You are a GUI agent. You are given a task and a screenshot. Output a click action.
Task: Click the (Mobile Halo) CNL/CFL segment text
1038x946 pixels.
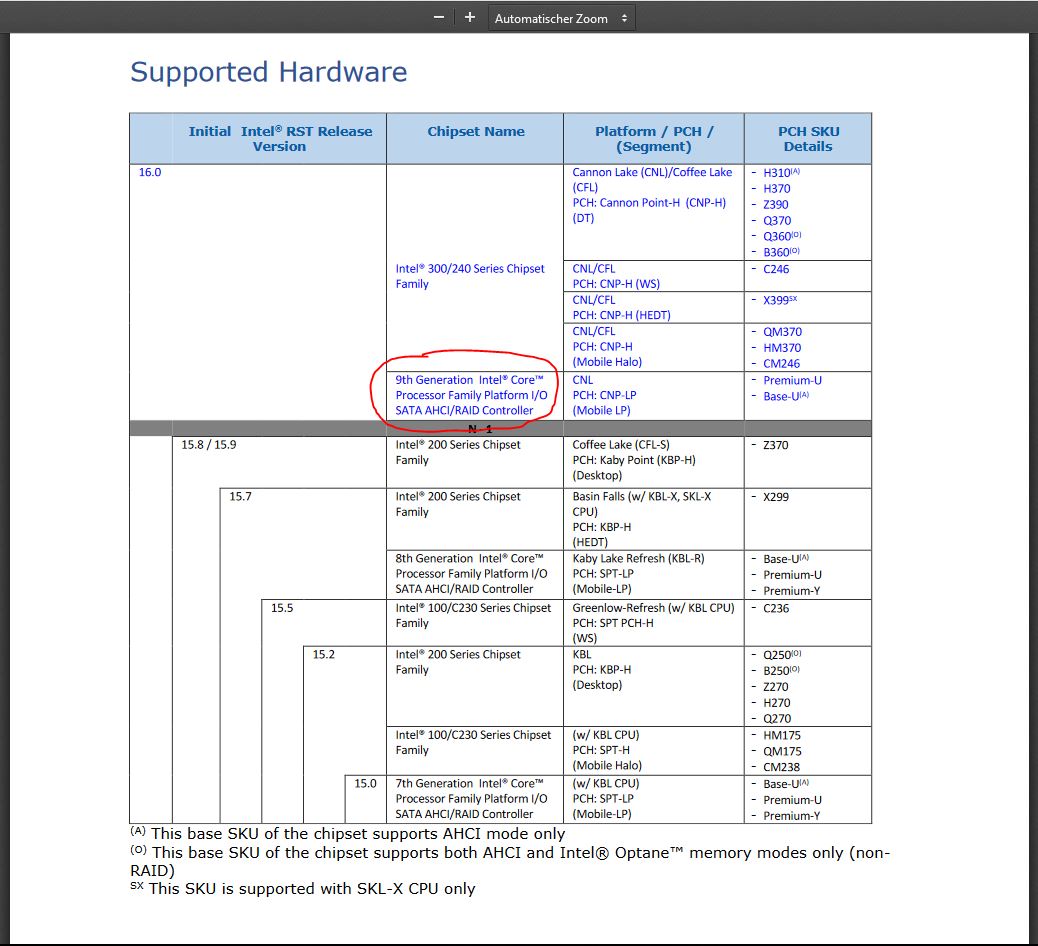pyautogui.click(x=607, y=362)
